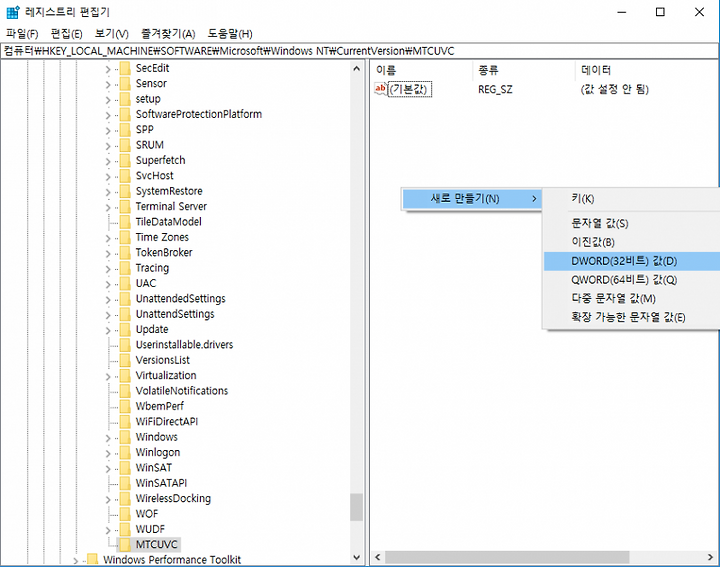Click the setup folder icon
This screenshot has height=567, width=720.
click(125, 99)
